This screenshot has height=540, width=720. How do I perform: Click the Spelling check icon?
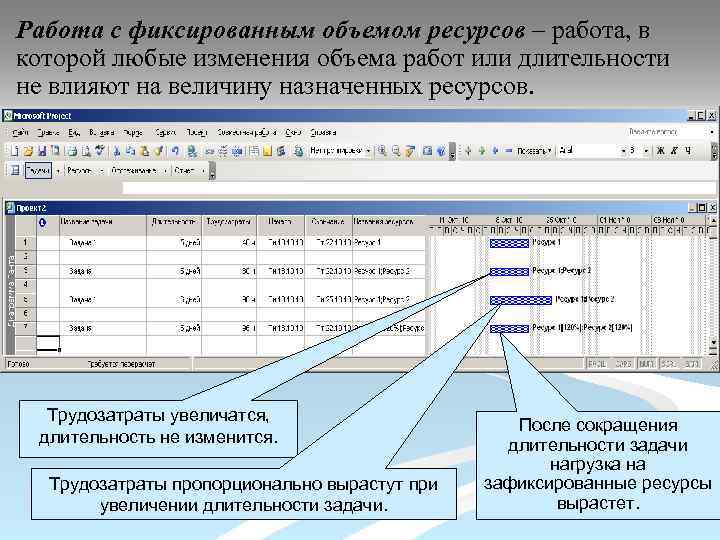pos(99,151)
